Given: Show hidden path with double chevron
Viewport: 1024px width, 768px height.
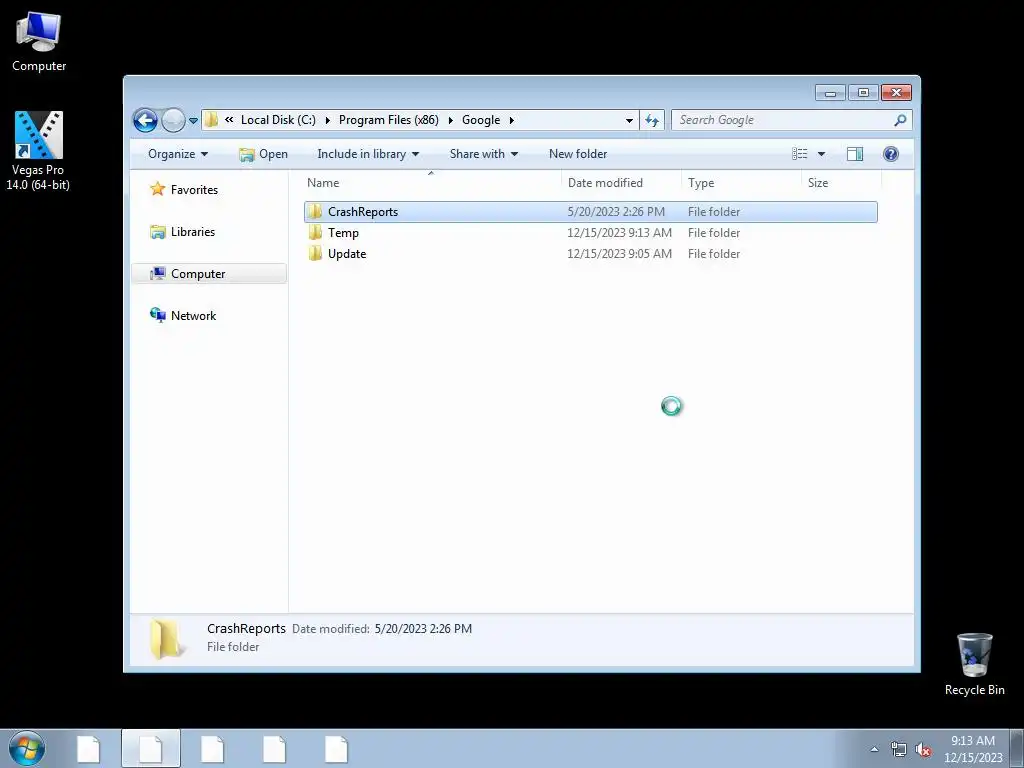Looking at the screenshot, I should [229, 120].
